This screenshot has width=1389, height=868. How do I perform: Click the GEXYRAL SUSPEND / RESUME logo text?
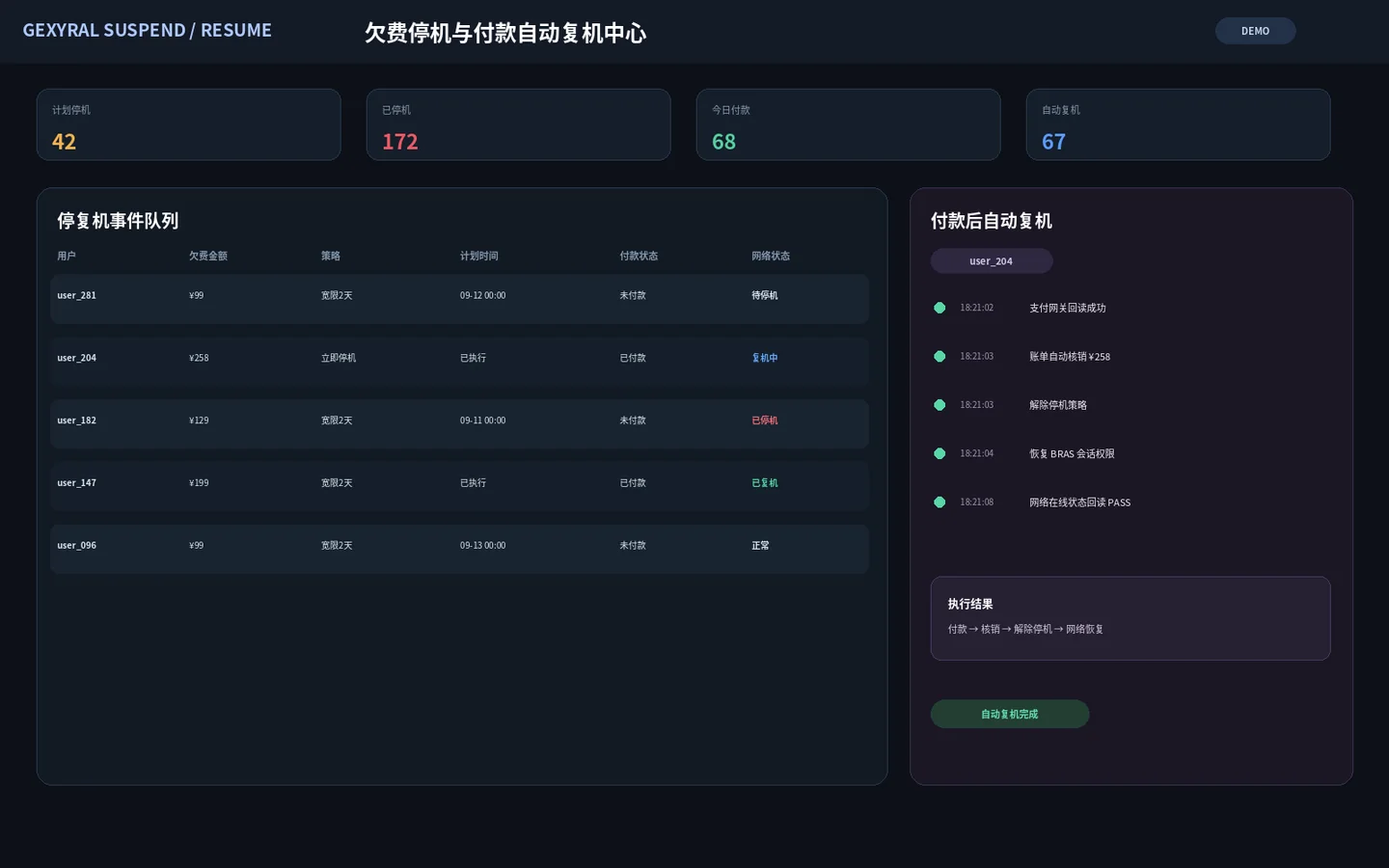148,31
